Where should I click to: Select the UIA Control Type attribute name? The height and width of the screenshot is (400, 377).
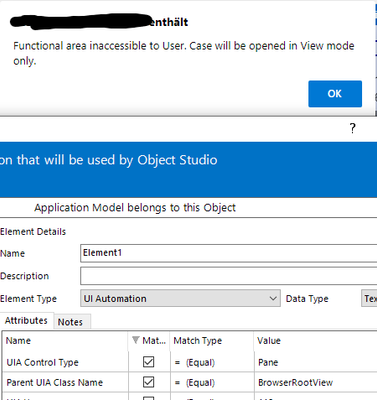click(43, 362)
